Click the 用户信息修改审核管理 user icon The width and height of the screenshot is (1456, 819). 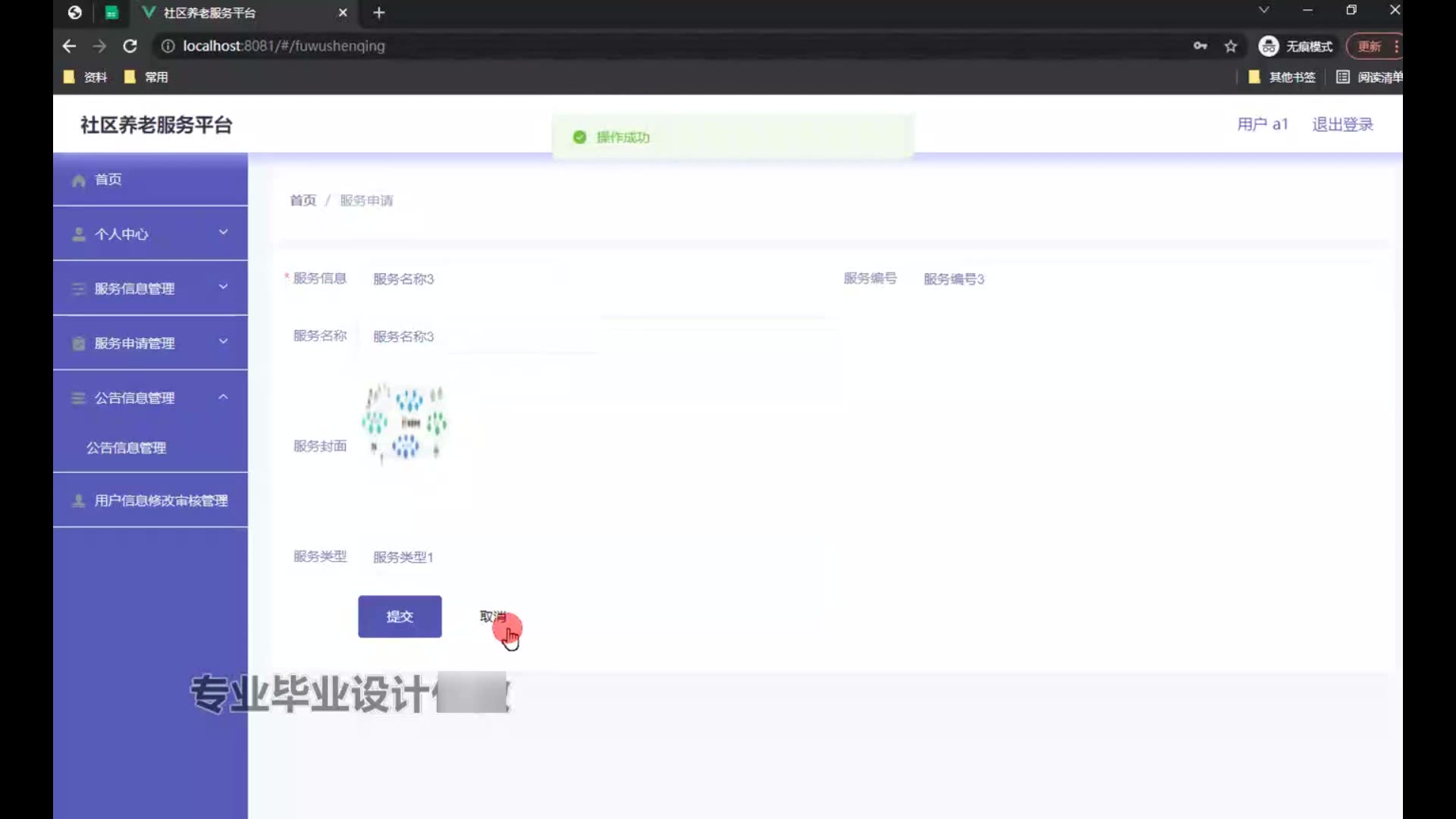[x=78, y=501]
